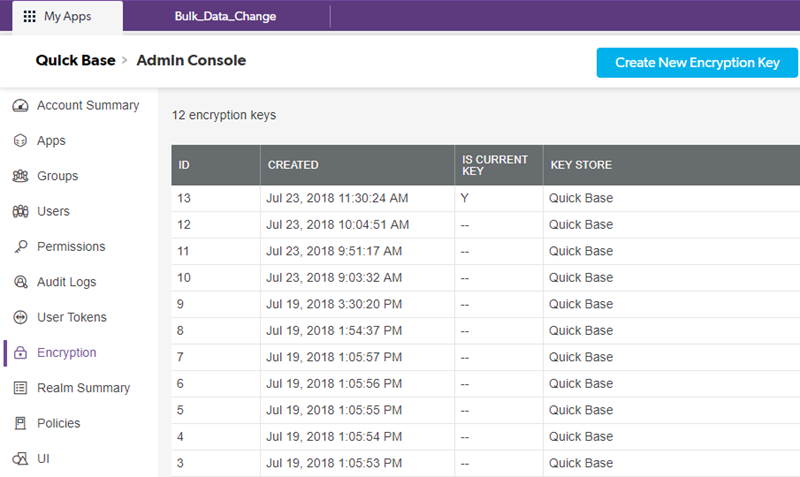Screen dimensions: 800x477
Task: Follow the Quick Base breadcrumb link
Action: click(x=76, y=60)
